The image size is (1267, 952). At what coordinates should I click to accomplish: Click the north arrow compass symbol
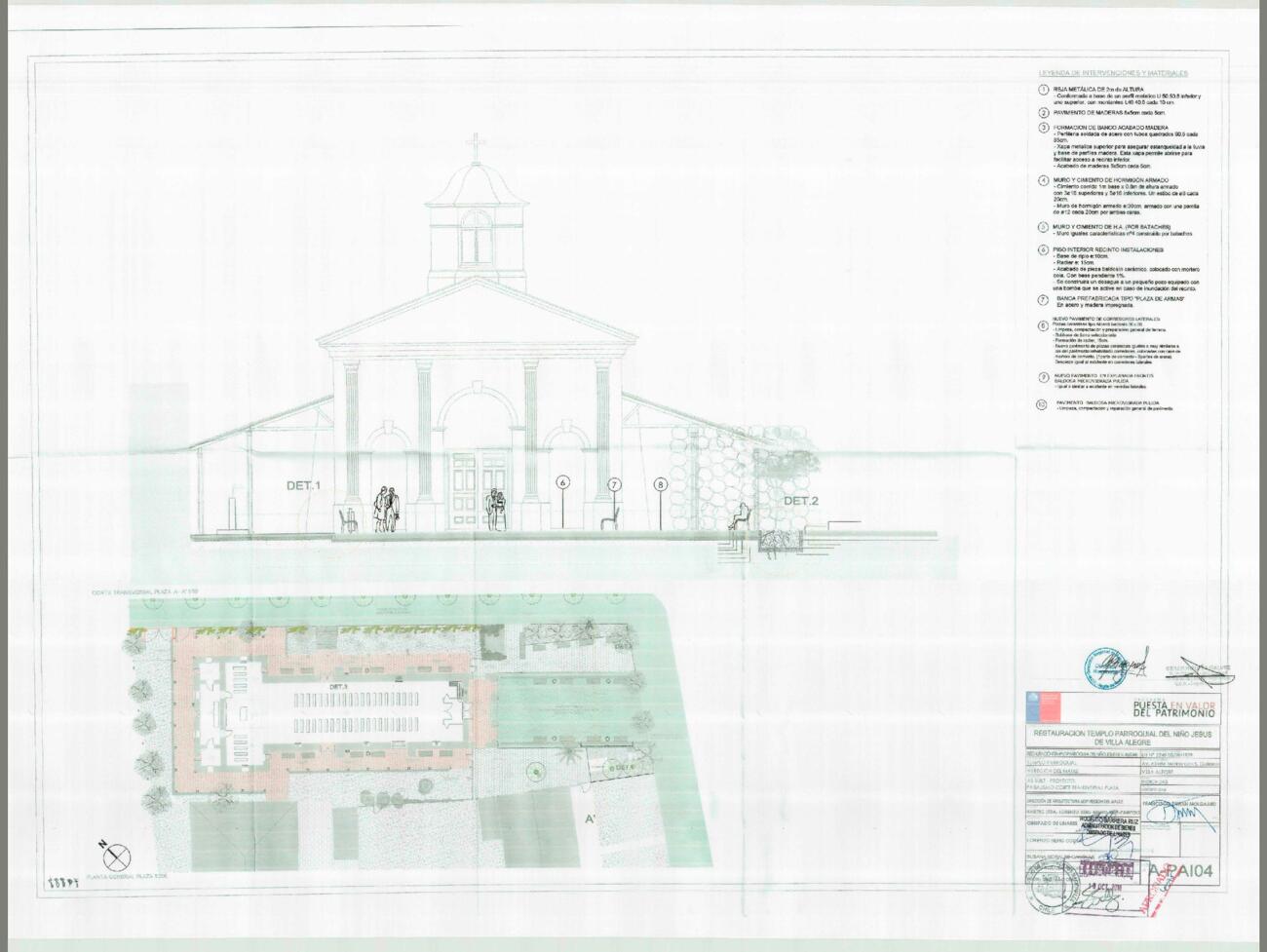coord(116,855)
